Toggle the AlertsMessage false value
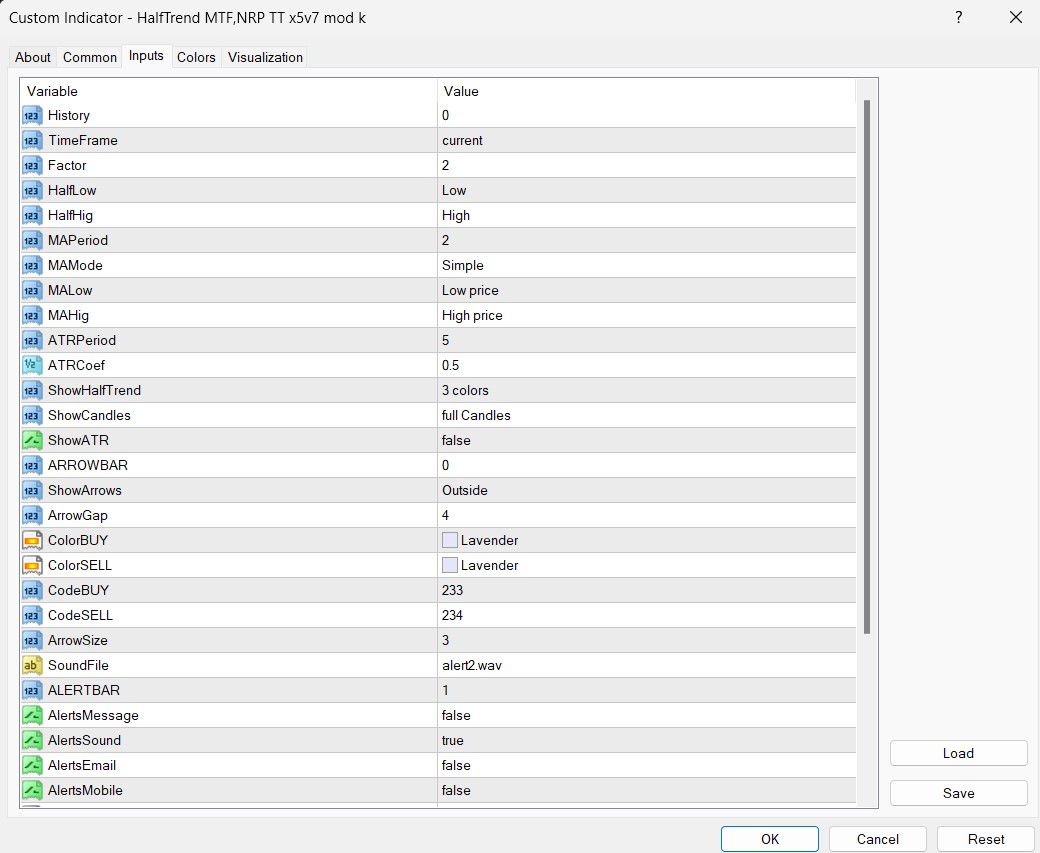Screen dimensions: 1040x853 pyautogui.click(x=647, y=715)
